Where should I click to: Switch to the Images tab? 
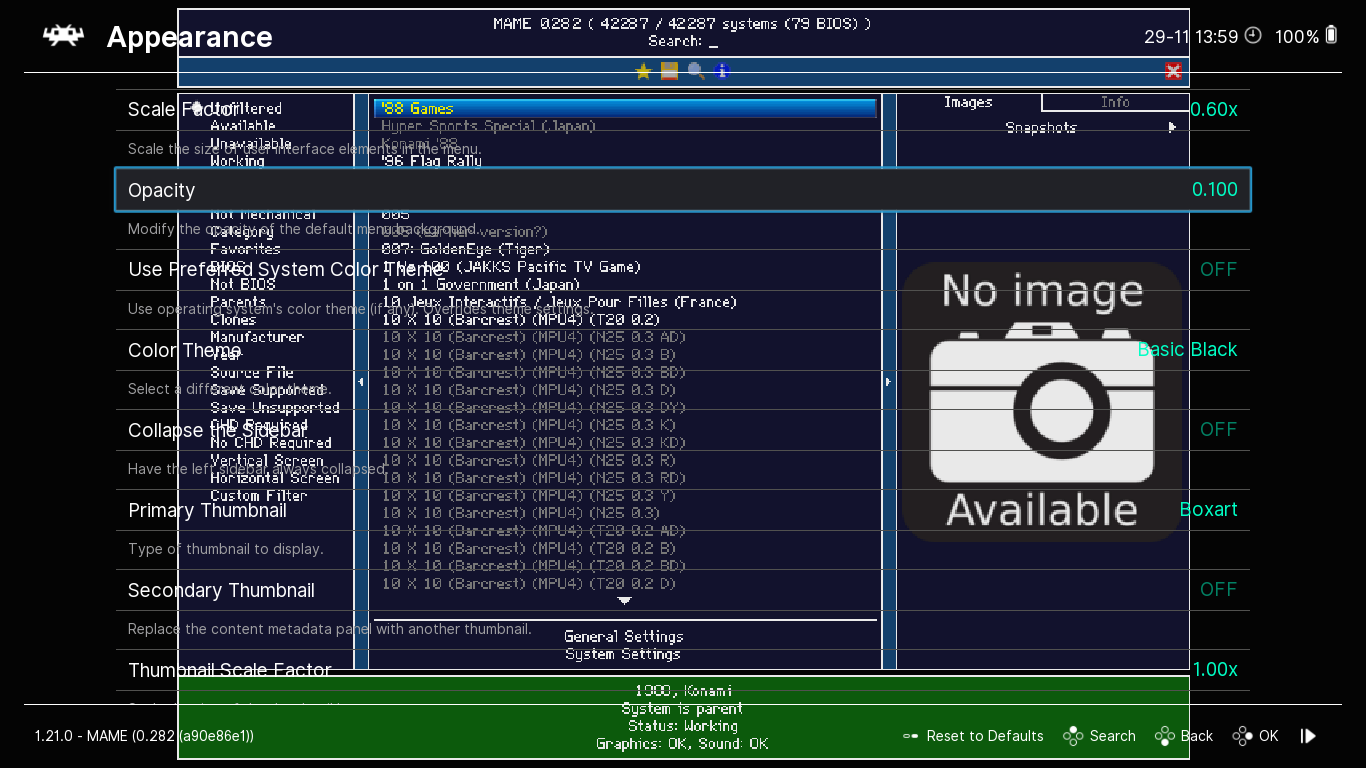coord(968,102)
